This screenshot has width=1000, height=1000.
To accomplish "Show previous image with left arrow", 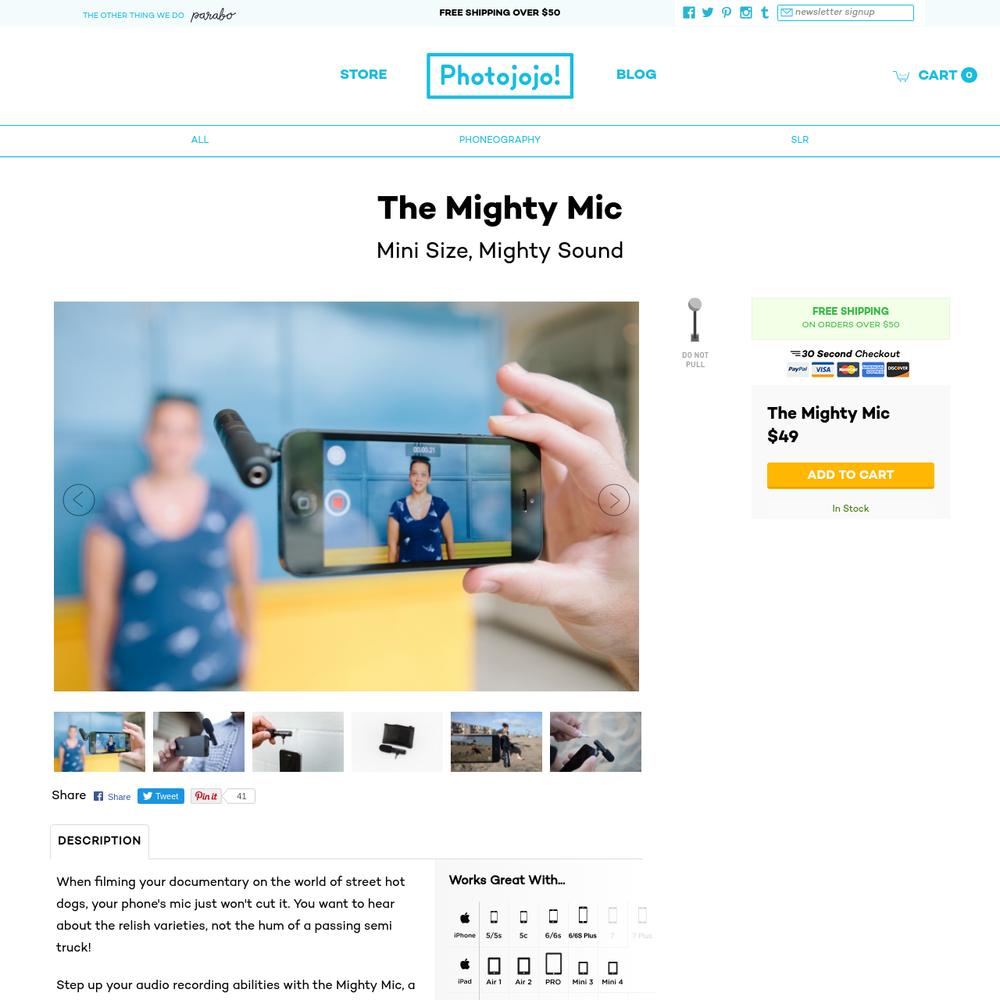I will pyautogui.click(x=79, y=500).
